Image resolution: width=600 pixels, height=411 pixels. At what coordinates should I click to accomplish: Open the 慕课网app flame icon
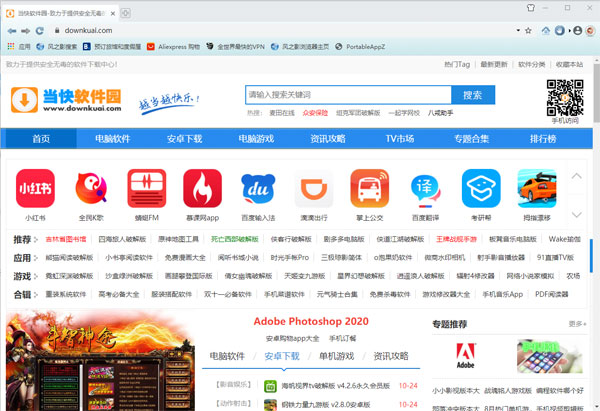tap(202, 188)
